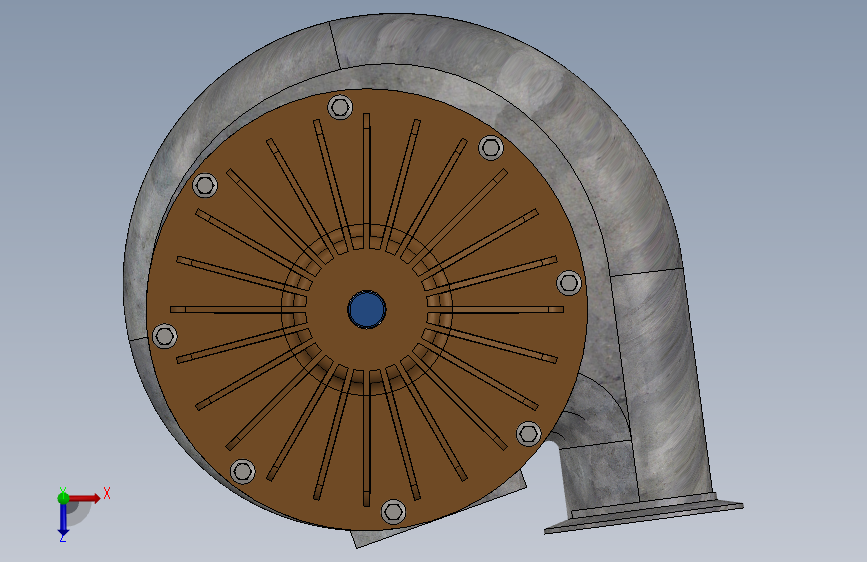Select the bottommost hex bolt on the brown cover

point(394,512)
